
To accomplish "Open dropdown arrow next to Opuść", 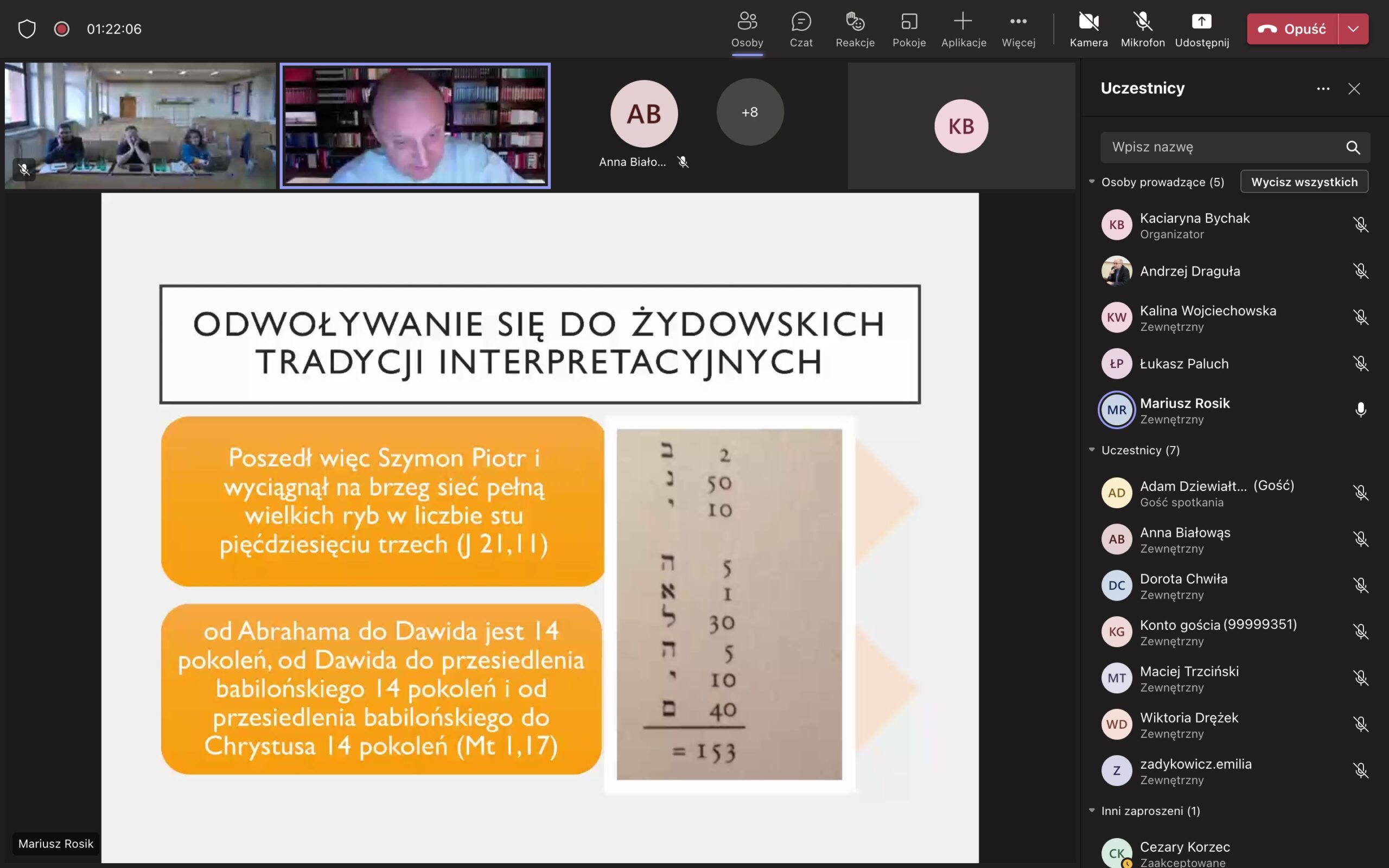I will [x=1353, y=29].
